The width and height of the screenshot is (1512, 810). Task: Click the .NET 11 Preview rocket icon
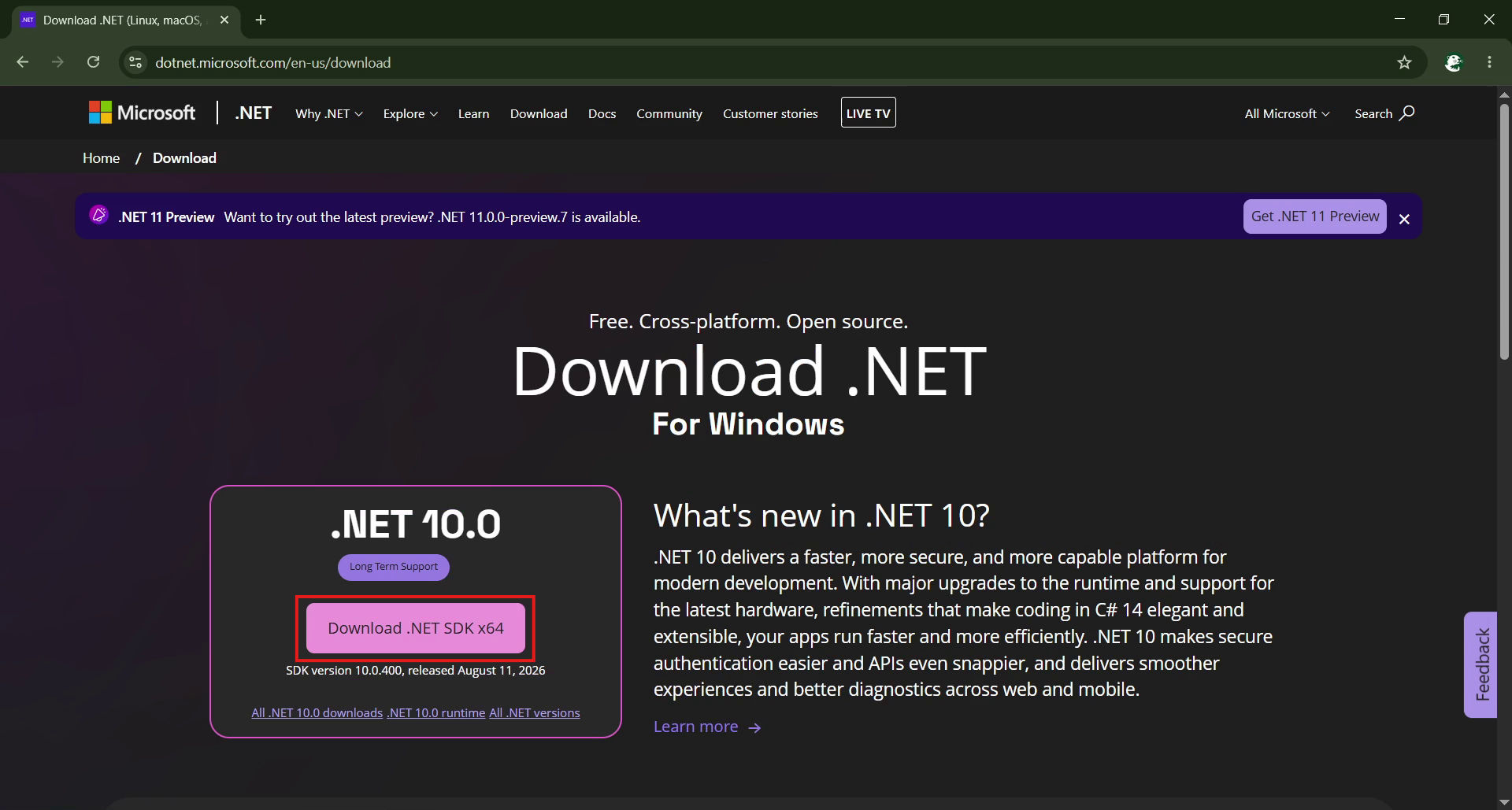(98, 214)
